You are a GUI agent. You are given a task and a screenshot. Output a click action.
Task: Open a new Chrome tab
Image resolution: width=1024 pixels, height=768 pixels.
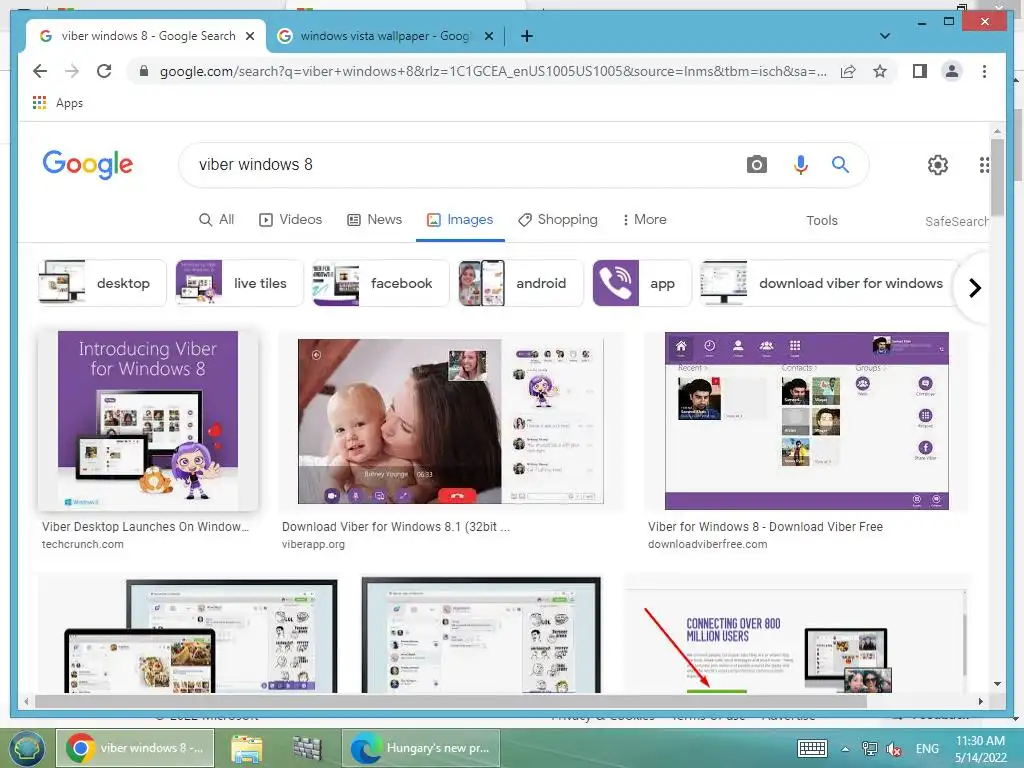pos(527,36)
